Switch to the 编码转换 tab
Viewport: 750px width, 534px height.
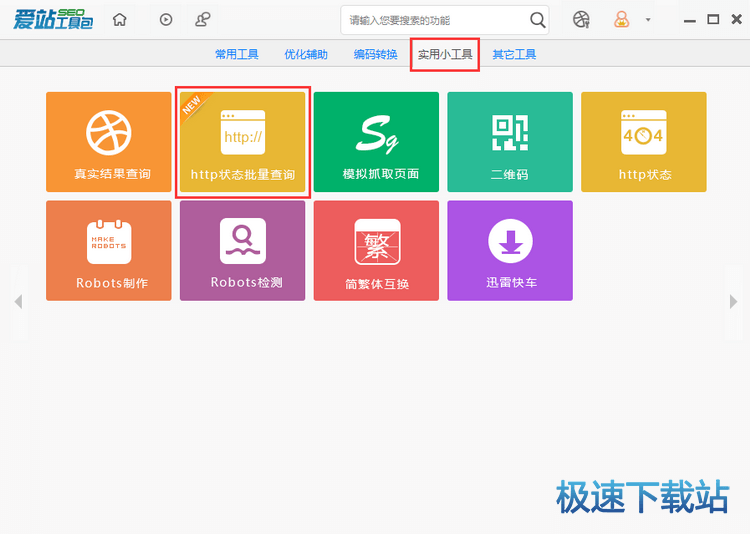click(375, 55)
